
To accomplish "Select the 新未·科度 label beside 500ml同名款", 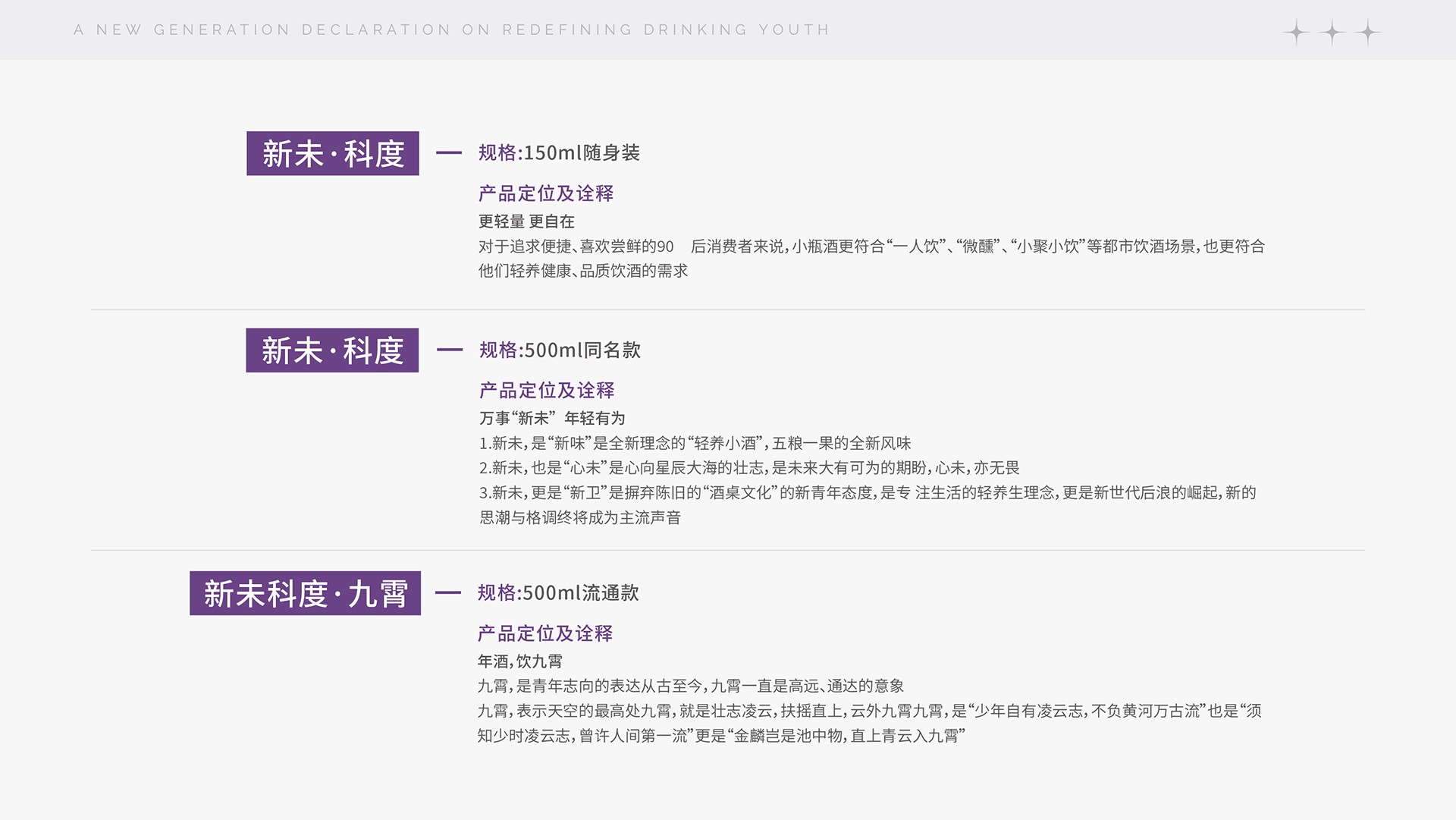I will coord(332,350).
